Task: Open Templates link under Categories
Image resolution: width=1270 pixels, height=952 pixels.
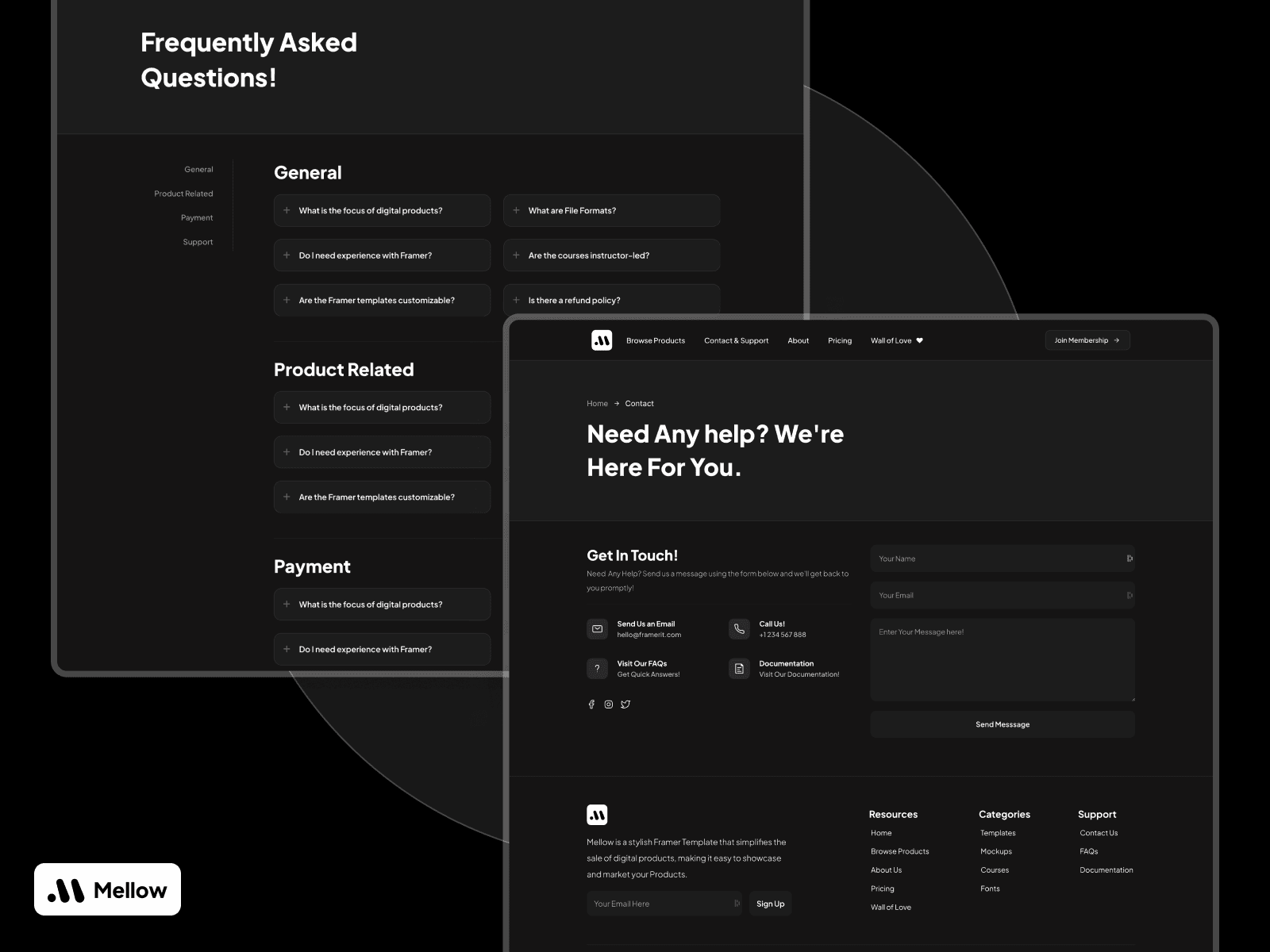Action: (x=998, y=833)
